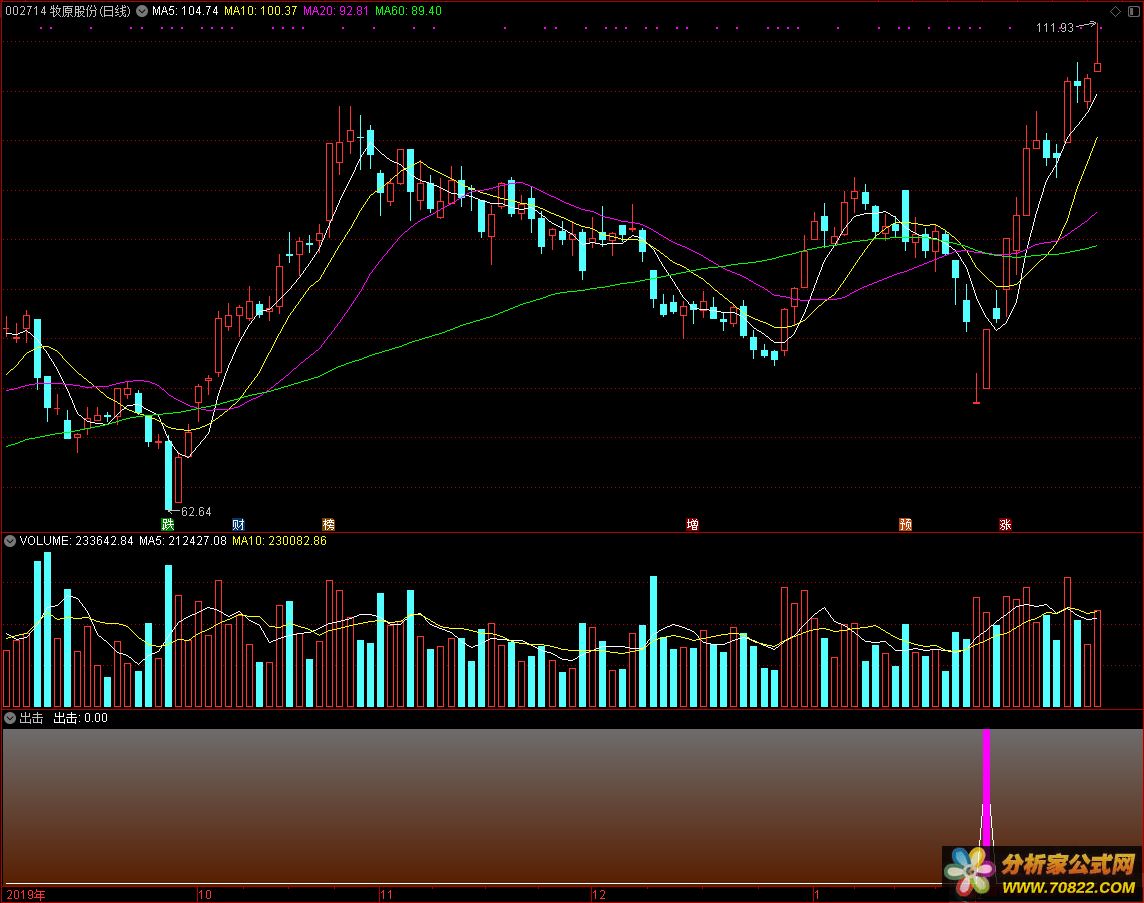Open the VOLUME panel dropdown arrow

pyautogui.click(x=10, y=541)
